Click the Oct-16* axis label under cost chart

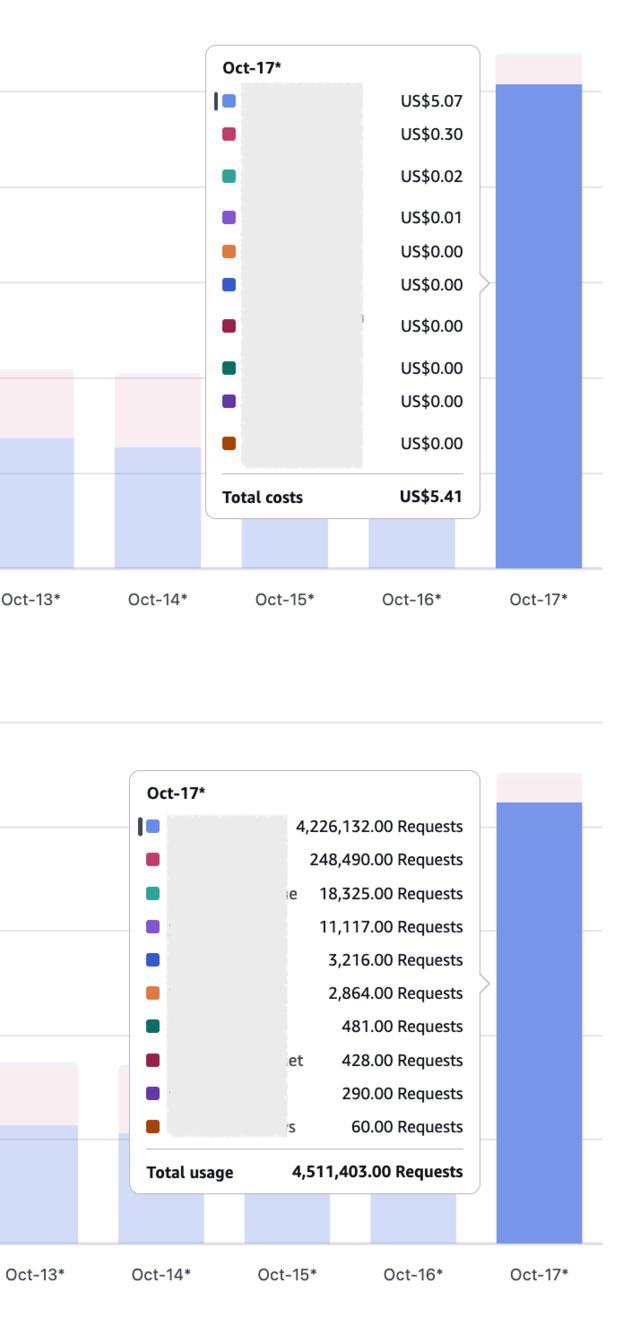pos(412,599)
